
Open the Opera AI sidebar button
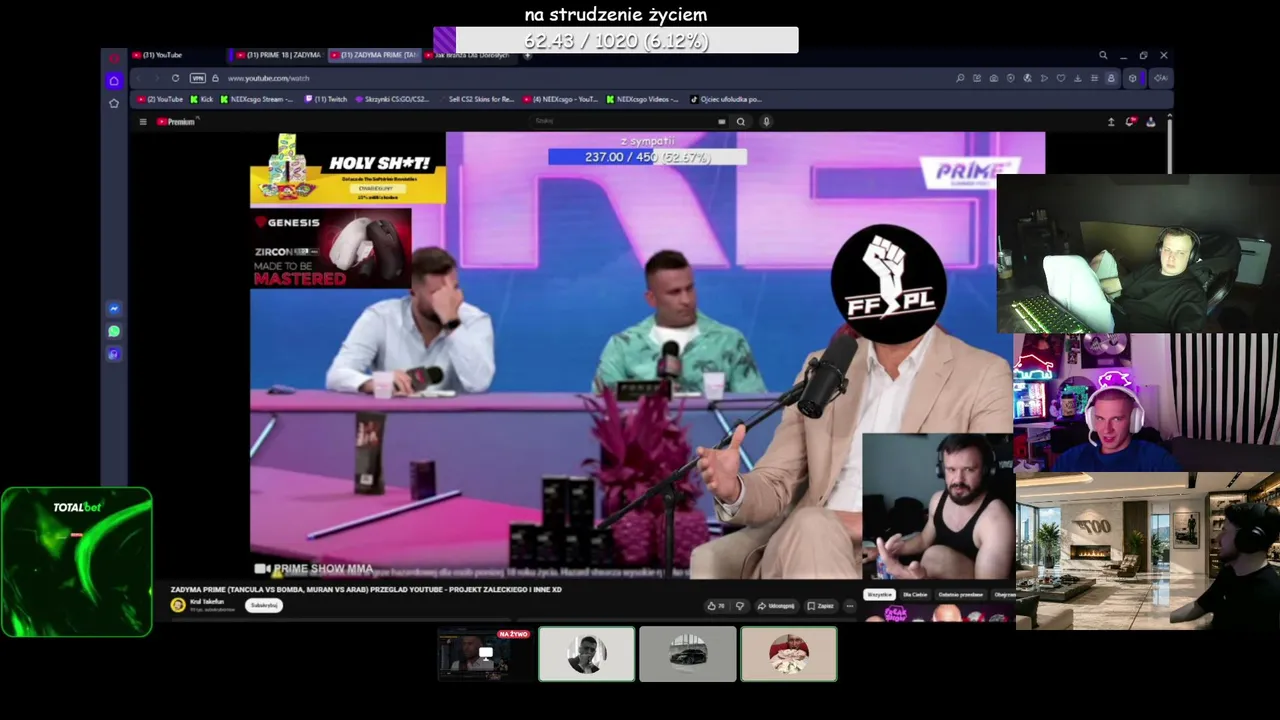[1161, 78]
